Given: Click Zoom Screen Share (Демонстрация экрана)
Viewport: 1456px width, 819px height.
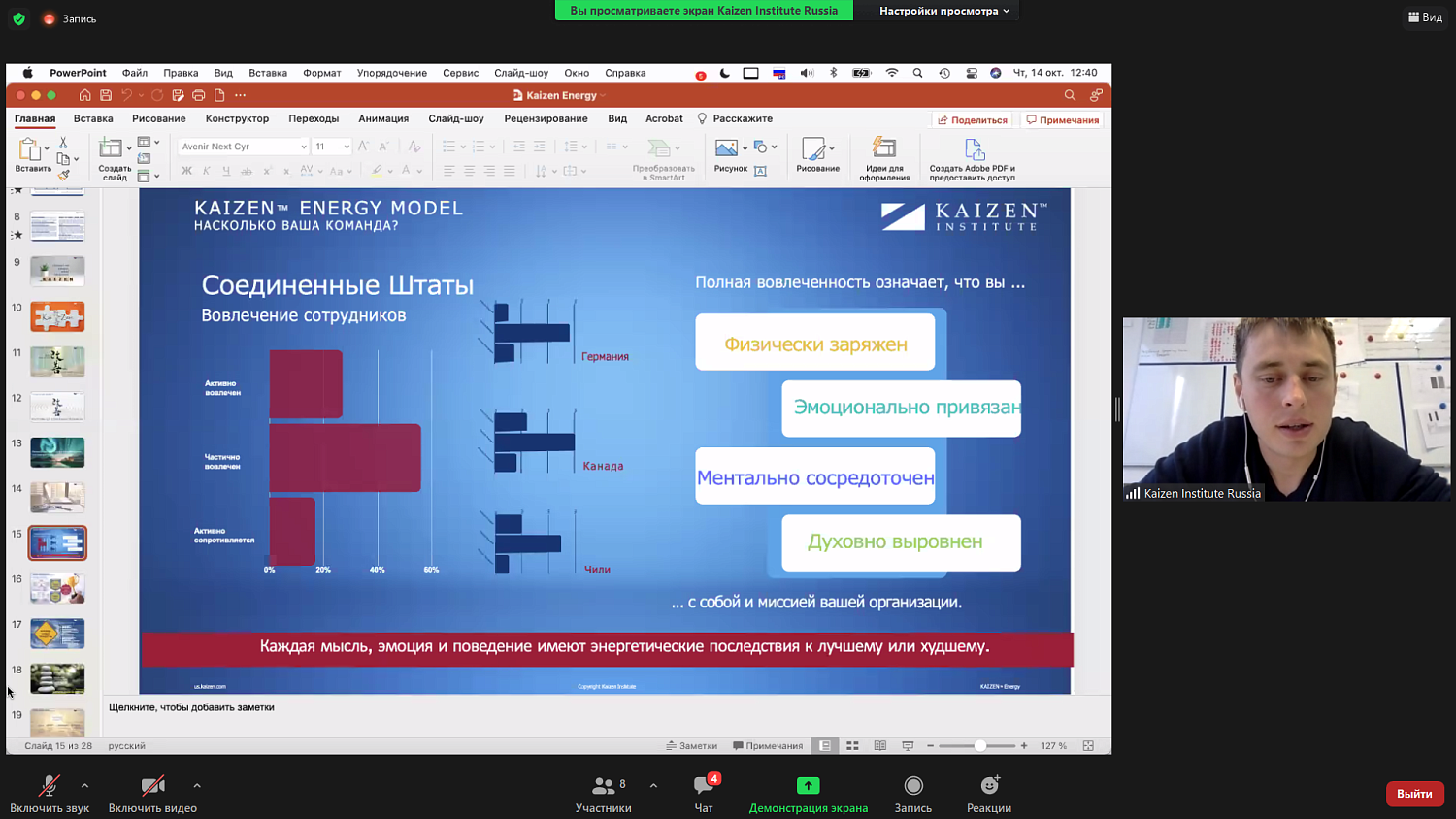Looking at the screenshot, I should coord(808,794).
